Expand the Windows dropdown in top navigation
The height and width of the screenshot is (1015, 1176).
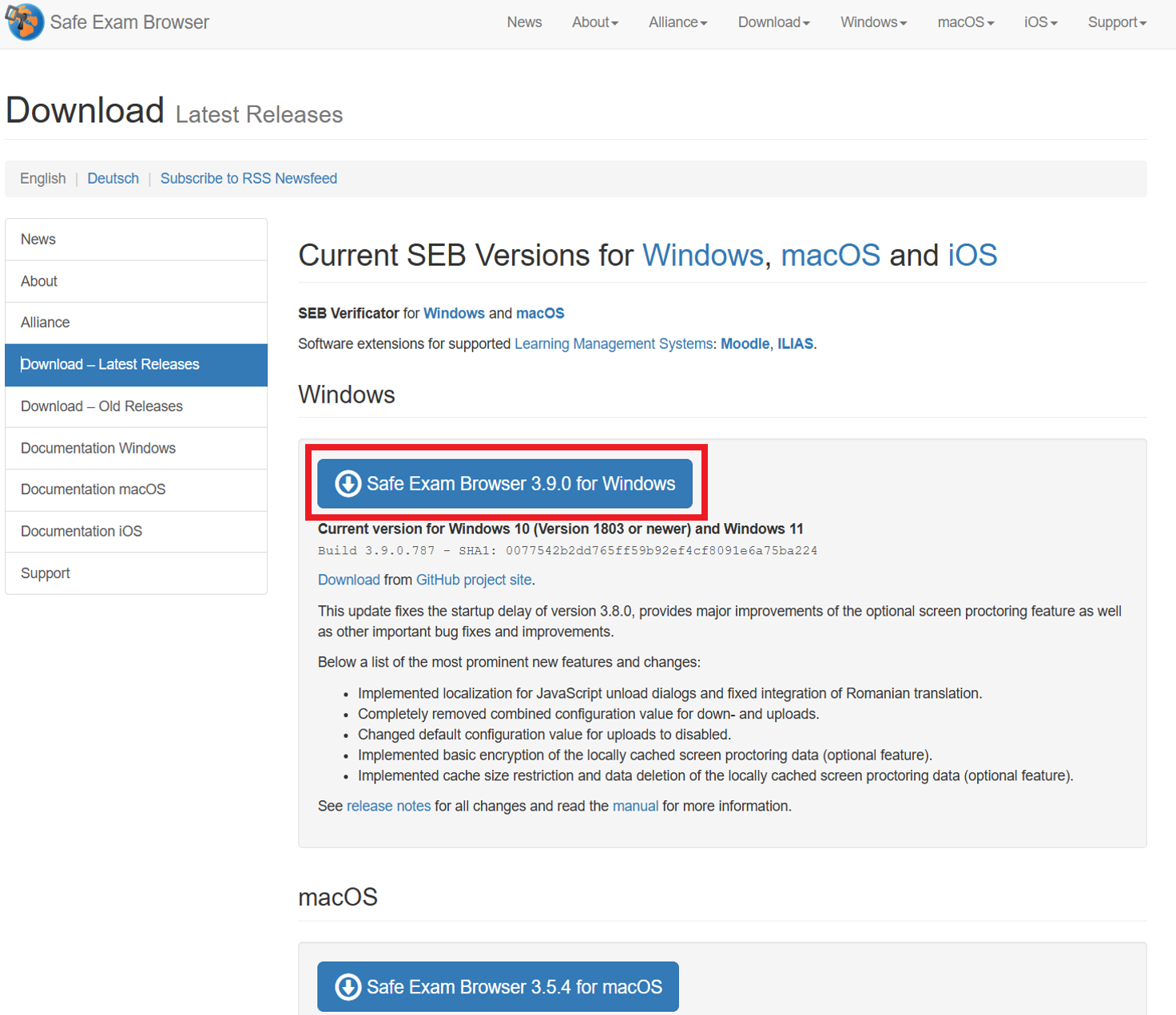pyautogui.click(x=873, y=22)
